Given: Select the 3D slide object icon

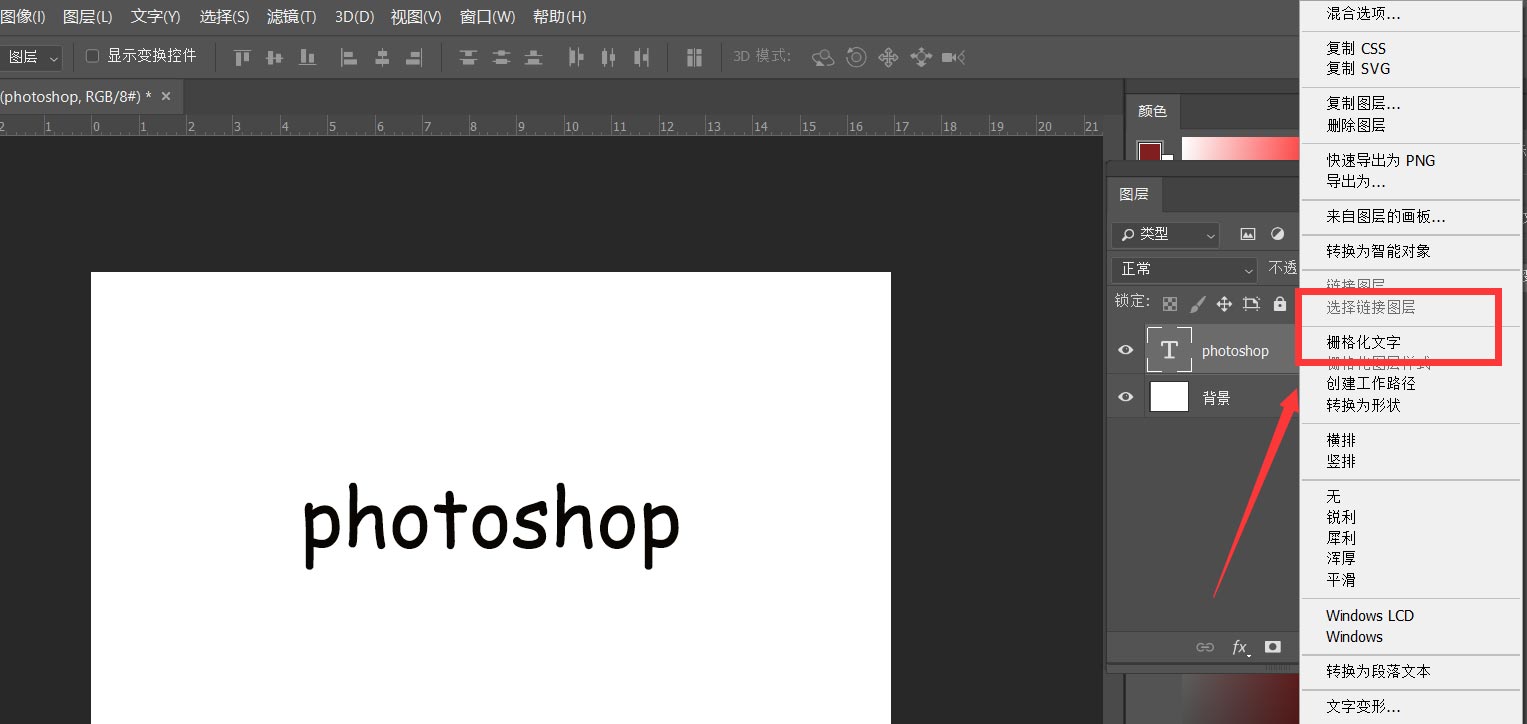Looking at the screenshot, I should 921,58.
